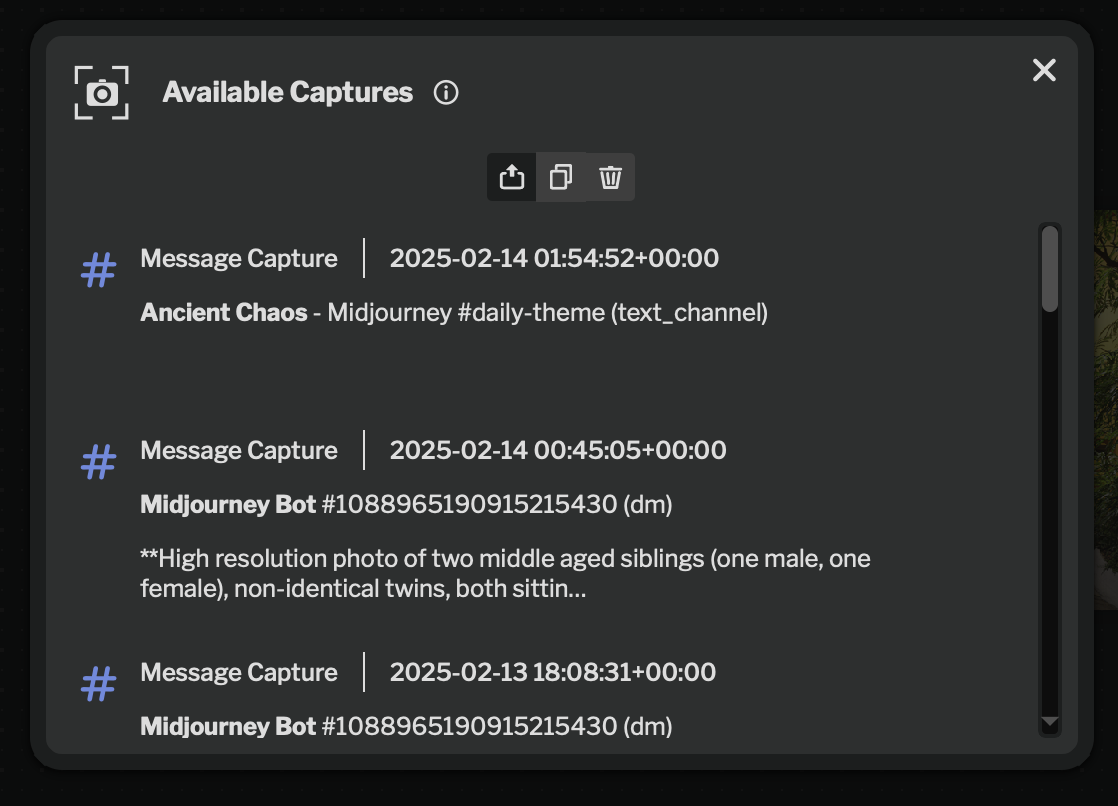Close the Available Captures dialog
The height and width of the screenshot is (806, 1118).
coord(1044,70)
